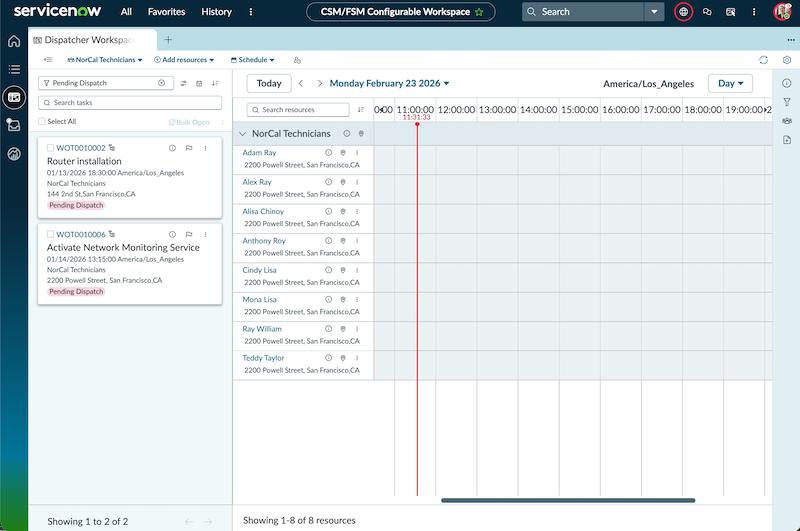Click the refresh icon in dispatcher toolbar

pos(763,60)
